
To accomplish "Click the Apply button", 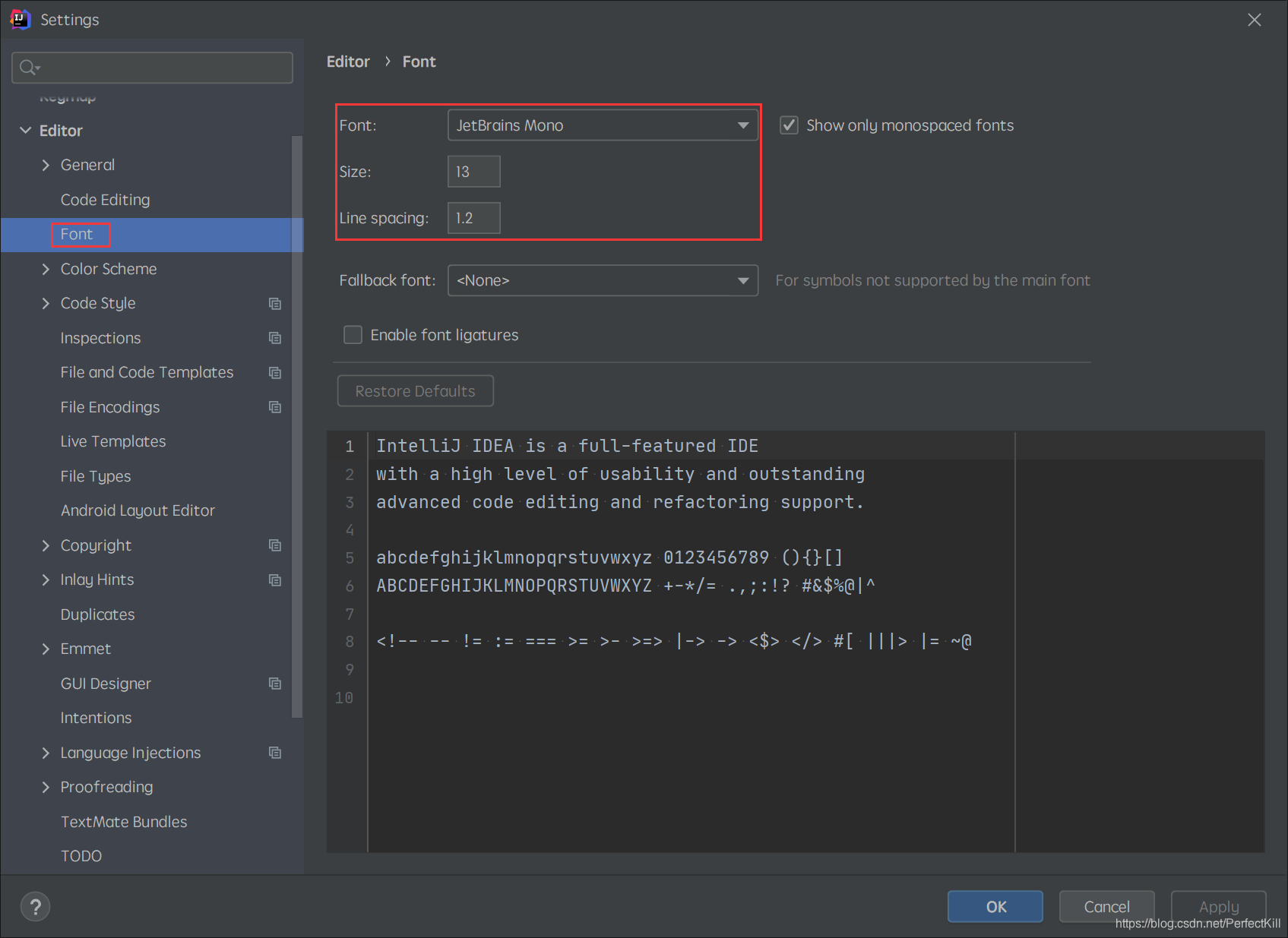I will click(x=1218, y=906).
